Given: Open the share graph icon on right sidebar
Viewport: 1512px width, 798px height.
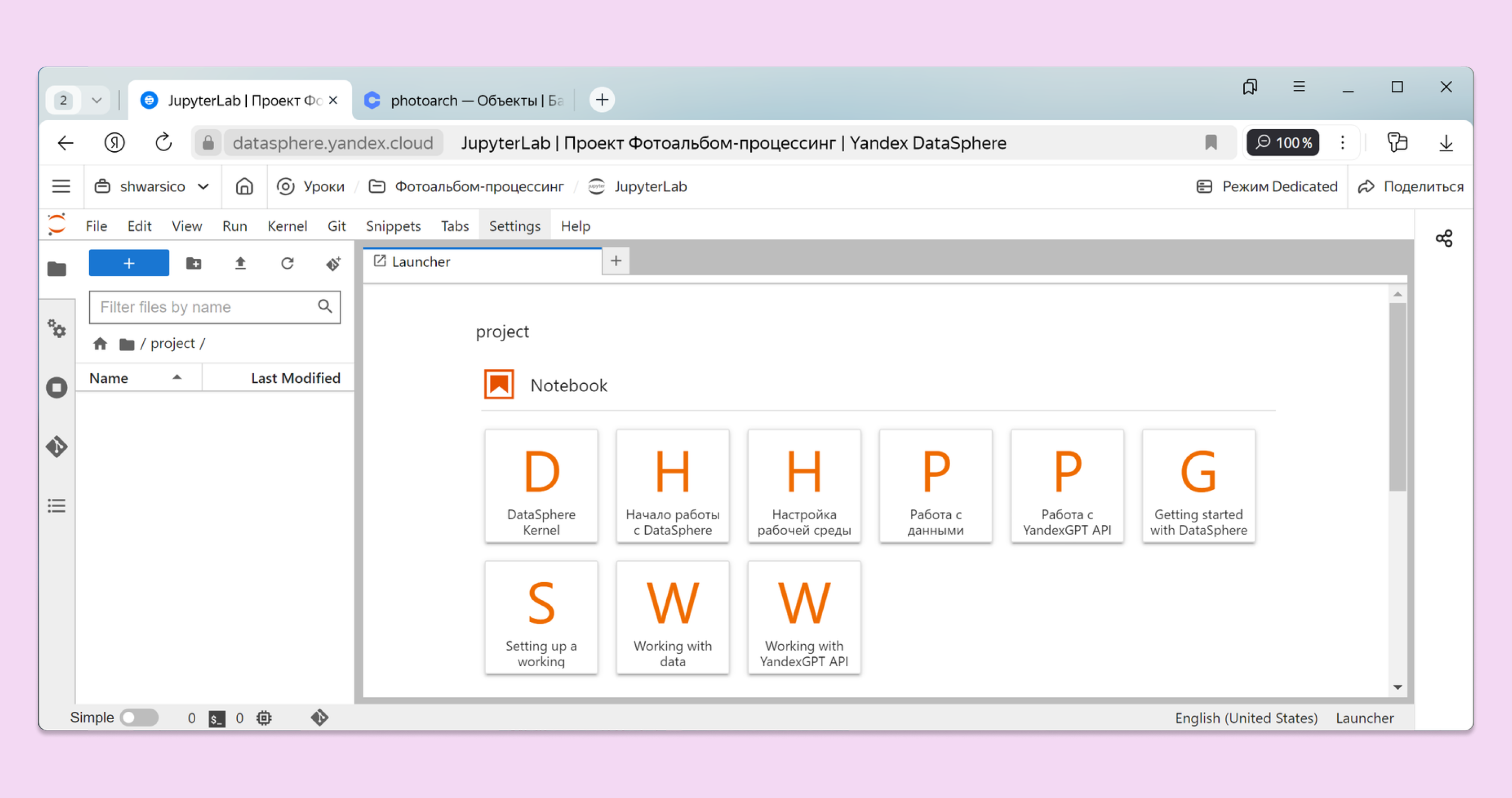Looking at the screenshot, I should (x=1444, y=238).
